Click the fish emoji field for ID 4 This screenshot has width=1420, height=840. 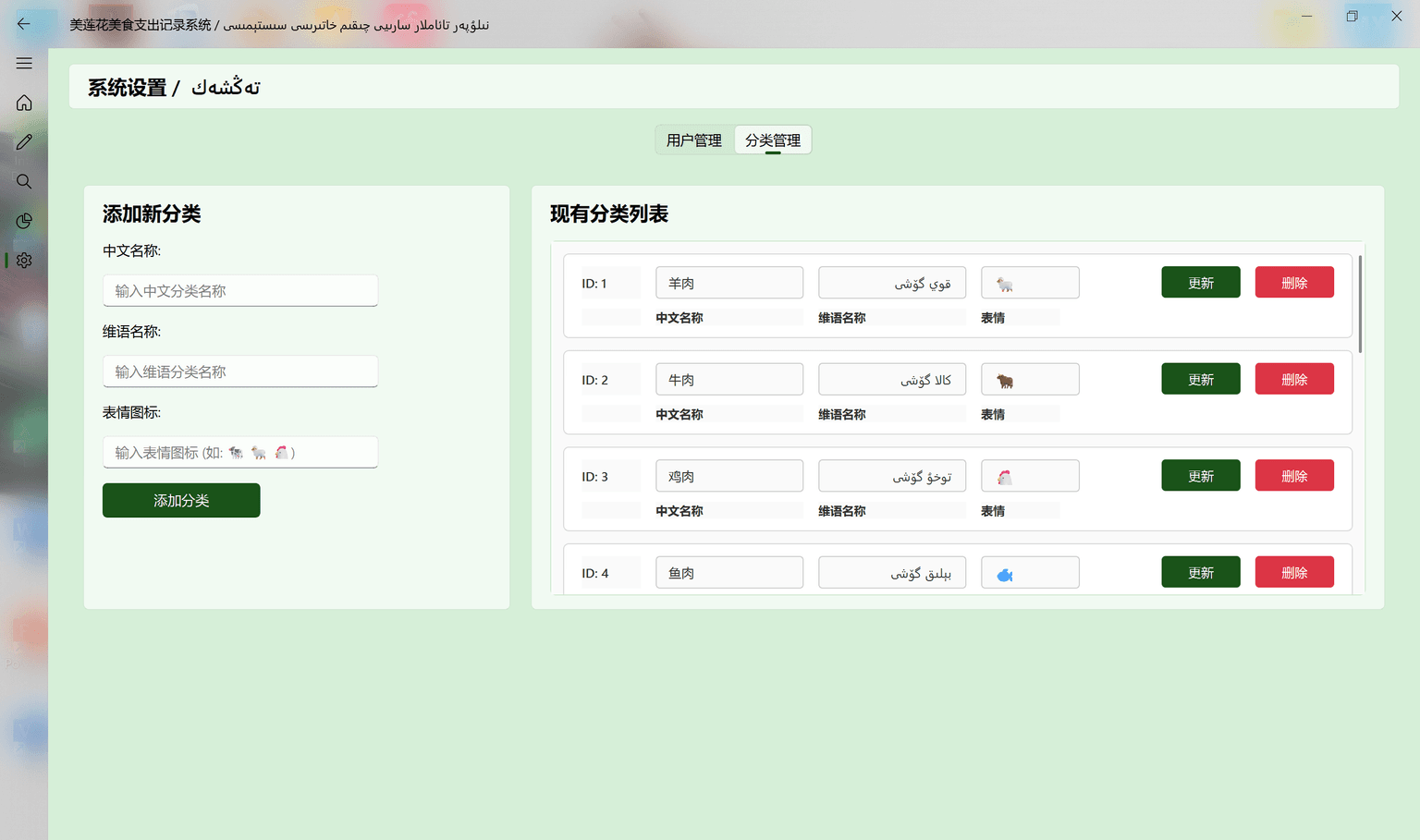click(x=1030, y=572)
